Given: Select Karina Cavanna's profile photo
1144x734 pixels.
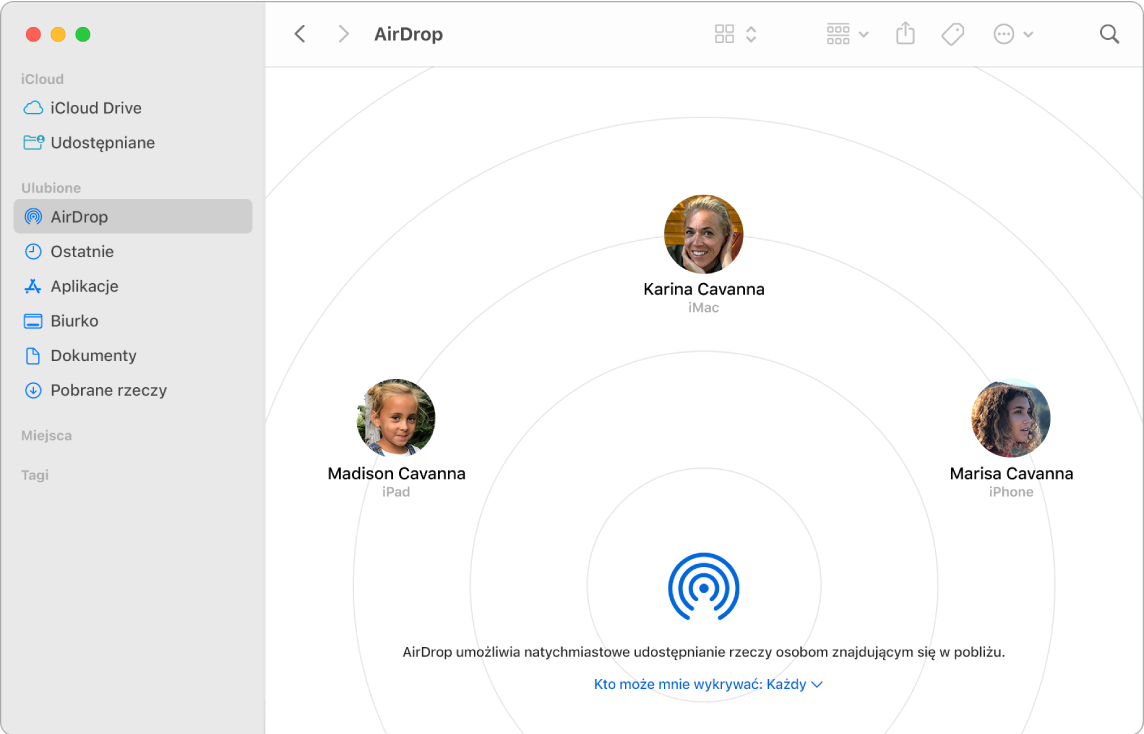Looking at the screenshot, I should pos(703,234).
